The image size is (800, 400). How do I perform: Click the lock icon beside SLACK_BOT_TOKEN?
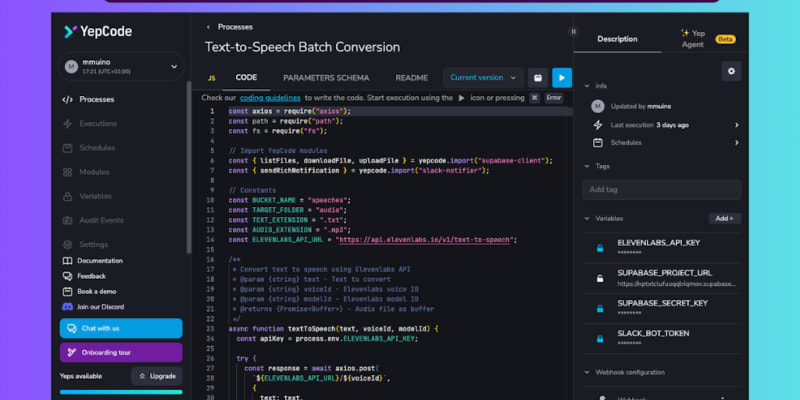[599, 337]
